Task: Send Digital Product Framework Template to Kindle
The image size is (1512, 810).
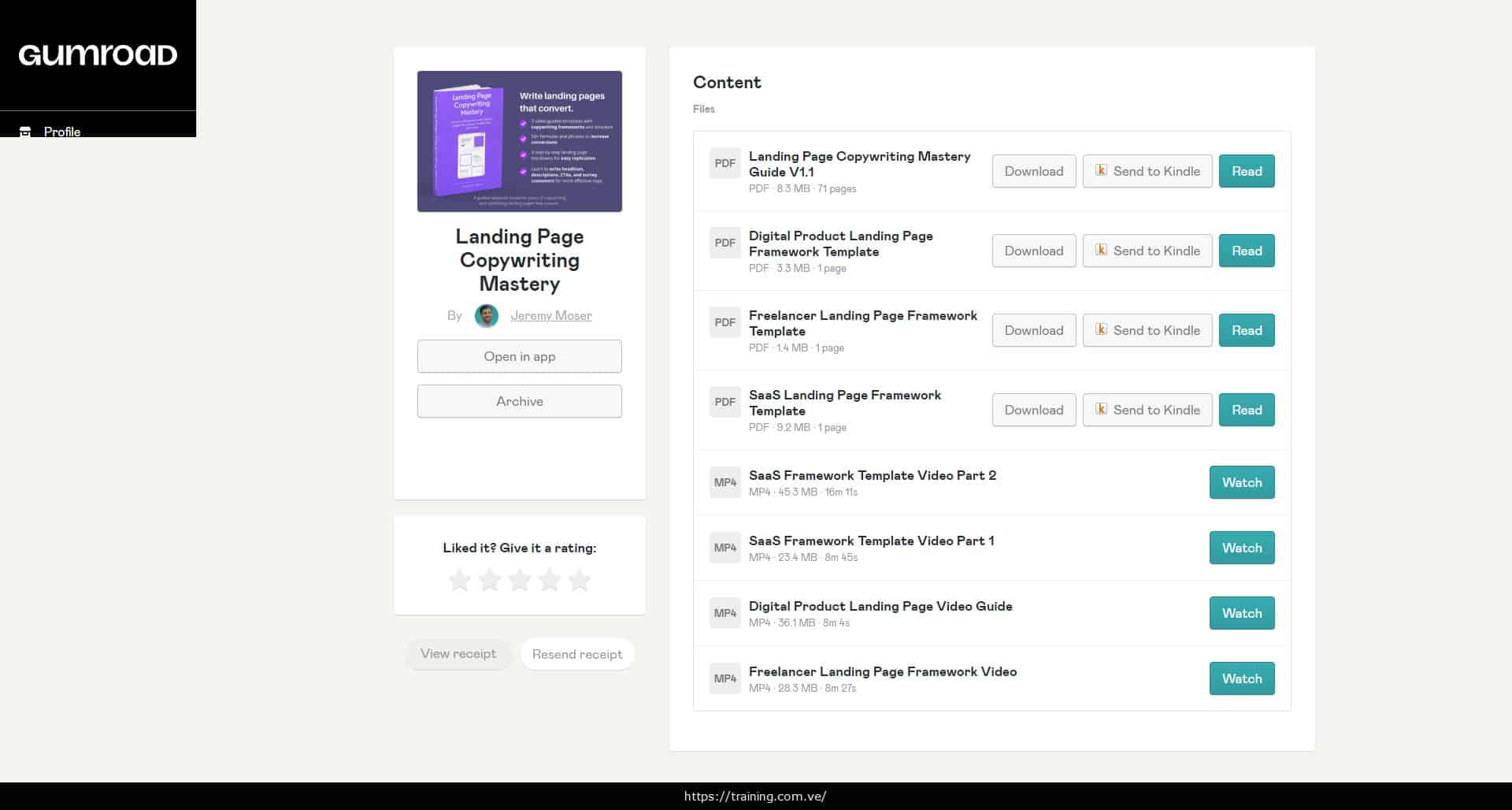Action: 1147,251
